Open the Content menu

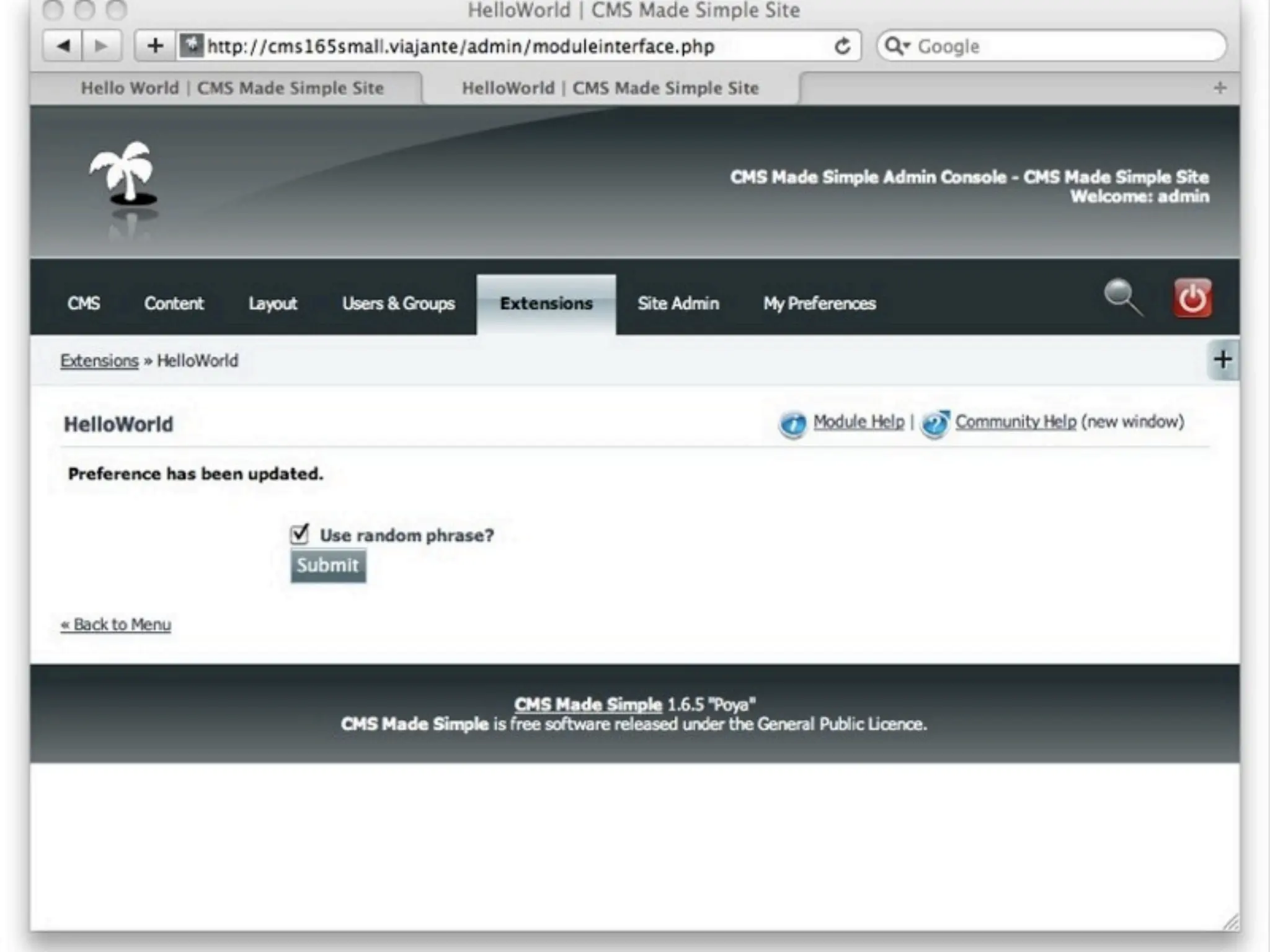tap(174, 304)
